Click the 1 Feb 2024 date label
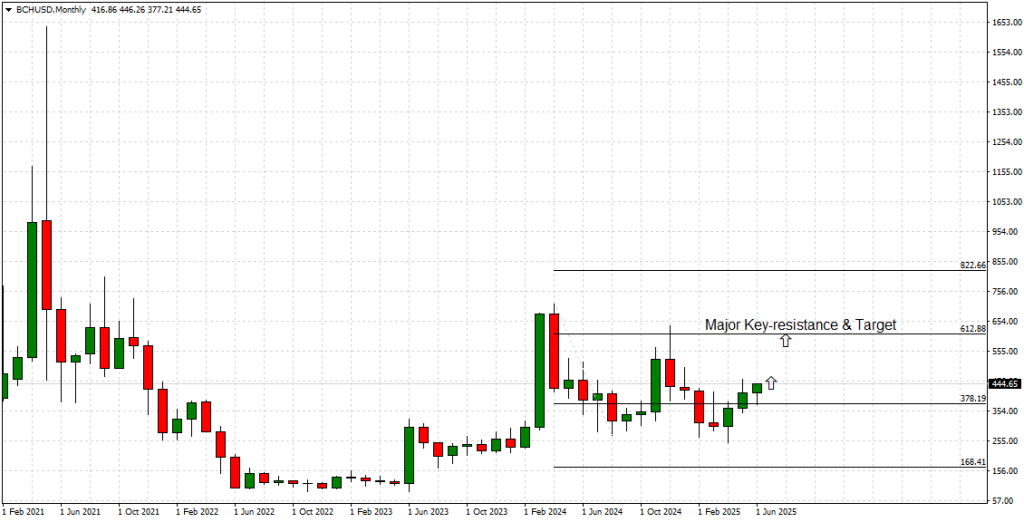Image resolution: width=1024 pixels, height=522 pixels. click(x=545, y=512)
